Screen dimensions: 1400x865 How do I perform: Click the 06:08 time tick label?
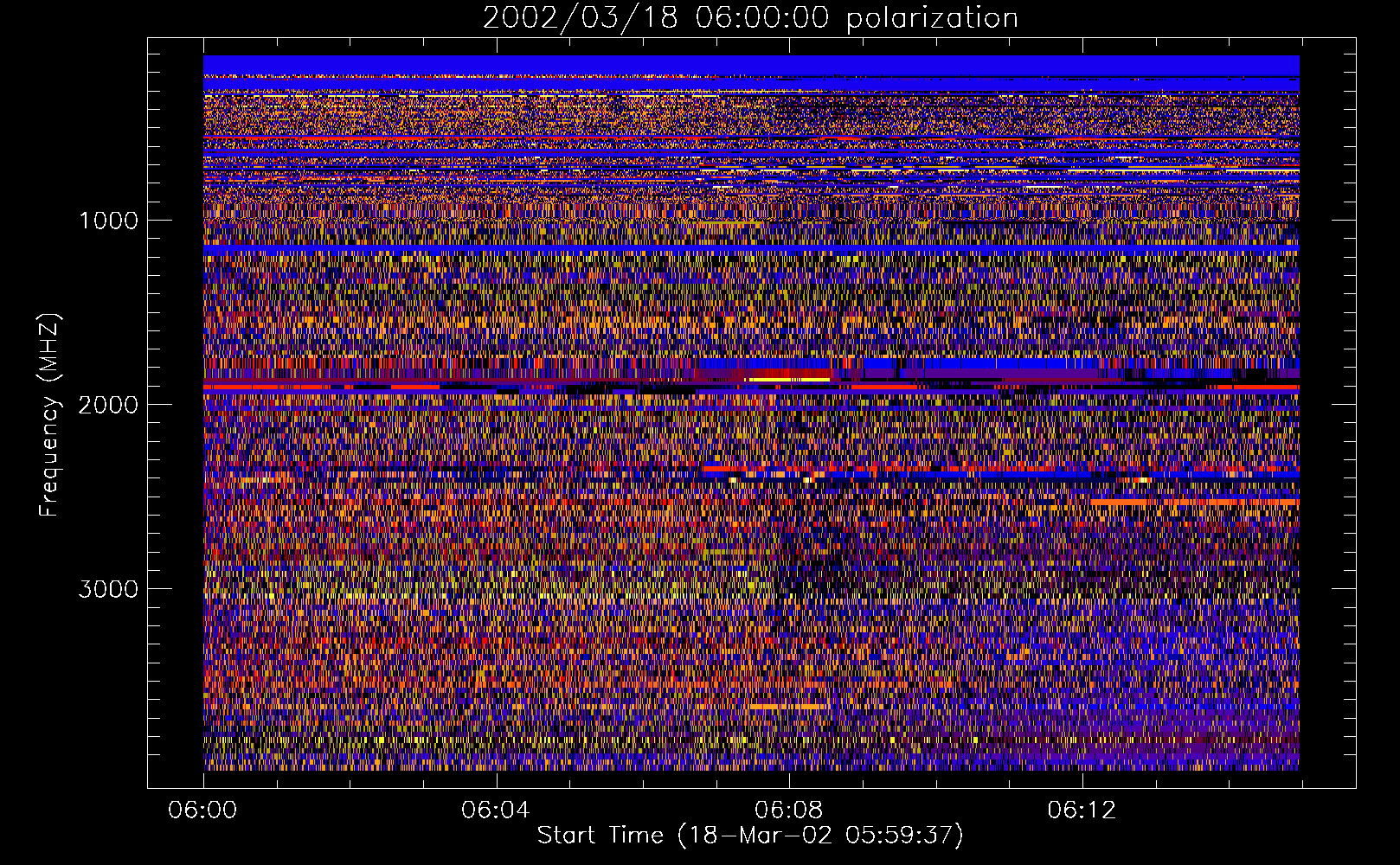coord(789,811)
